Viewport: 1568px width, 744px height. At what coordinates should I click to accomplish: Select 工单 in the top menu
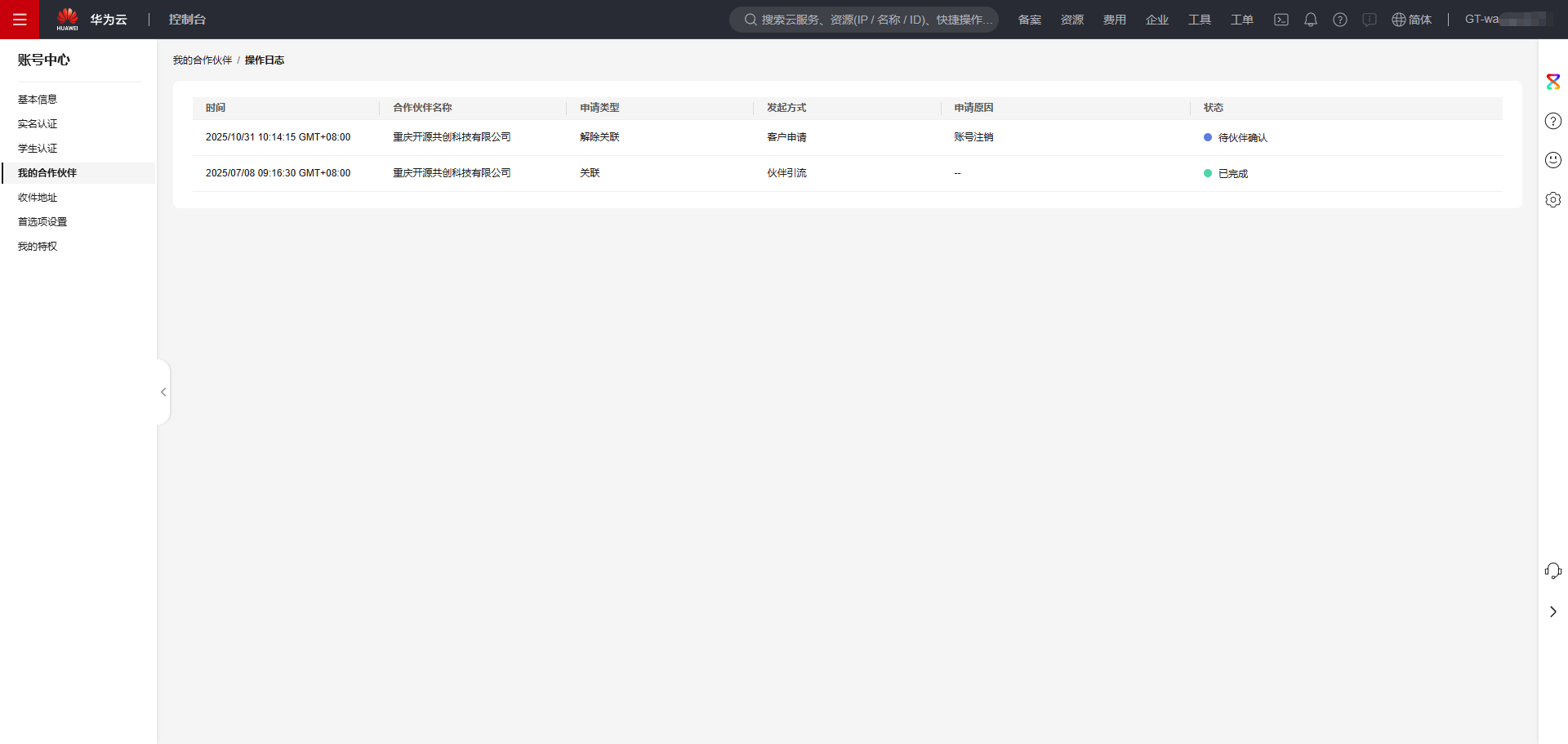[1241, 20]
